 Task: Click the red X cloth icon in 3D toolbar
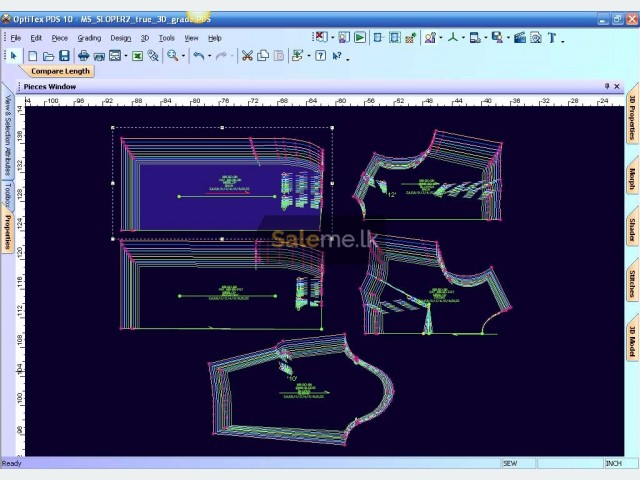(x=322, y=38)
